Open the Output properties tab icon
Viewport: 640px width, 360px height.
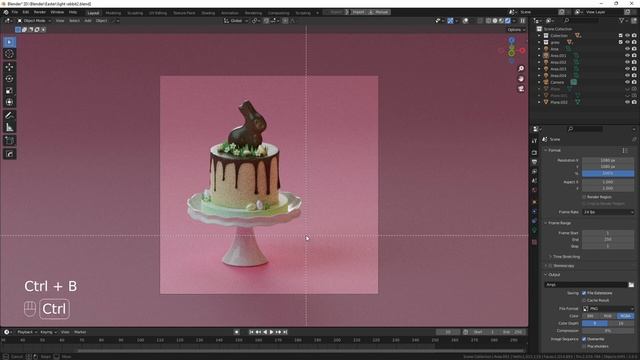click(x=534, y=162)
